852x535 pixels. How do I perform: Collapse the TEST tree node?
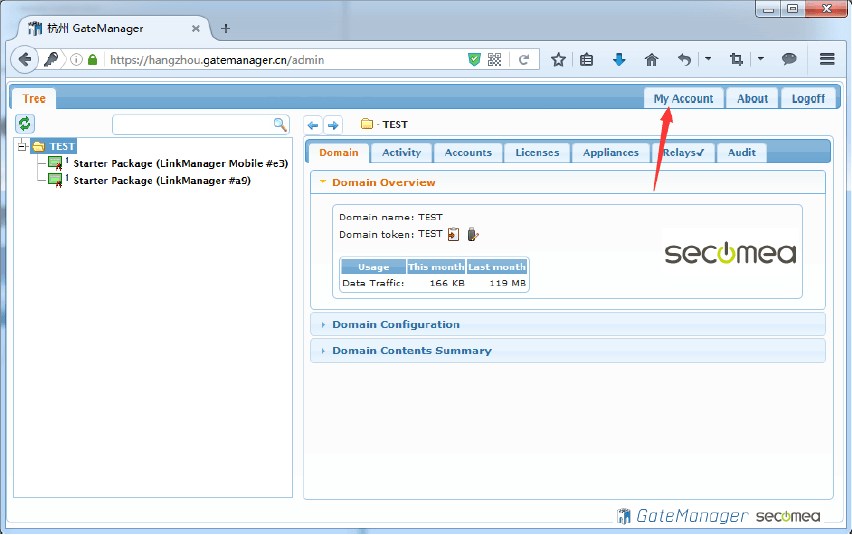[22, 146]
